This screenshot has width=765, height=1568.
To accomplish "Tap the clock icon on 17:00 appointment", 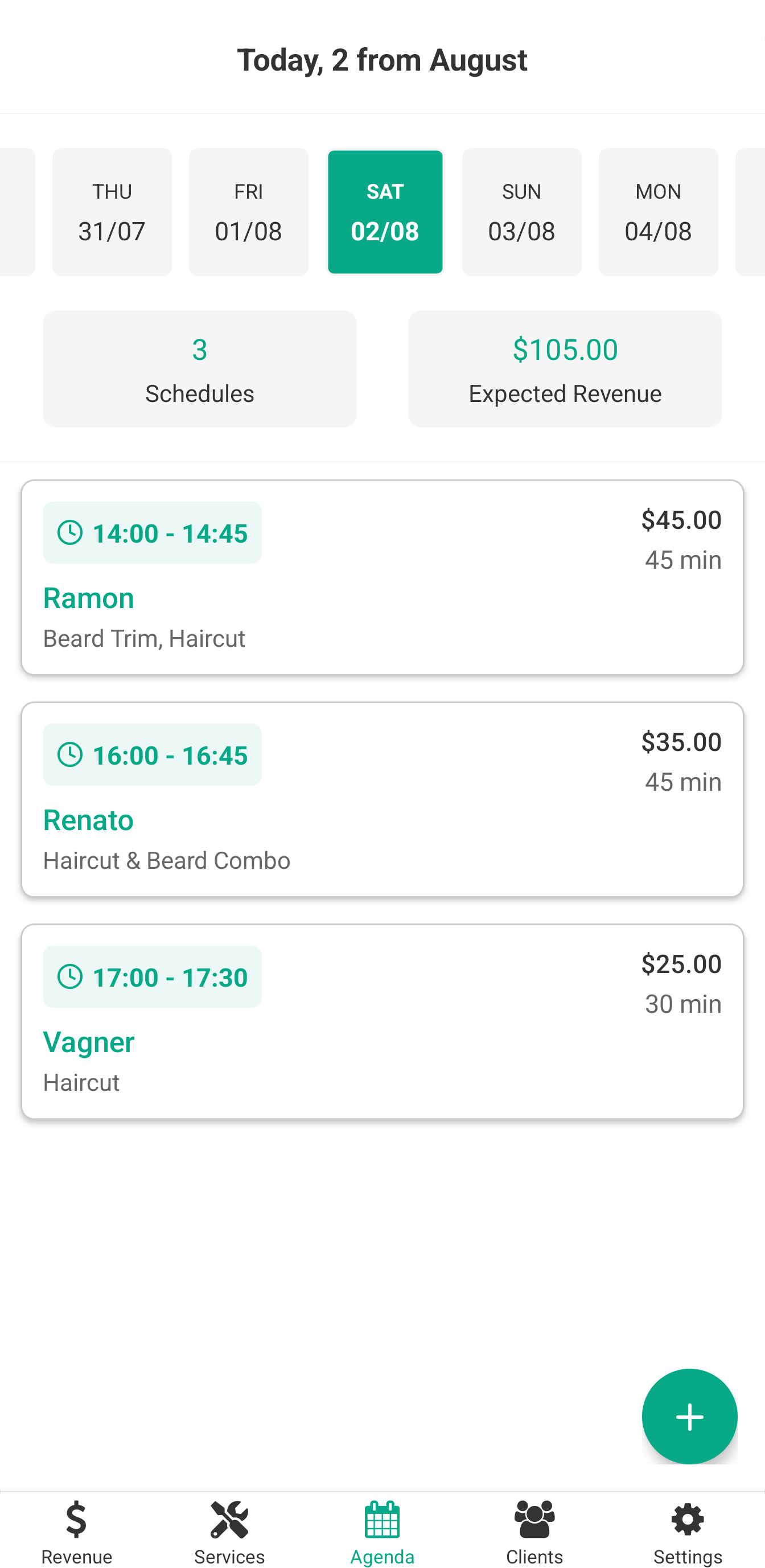I will 70,976.
